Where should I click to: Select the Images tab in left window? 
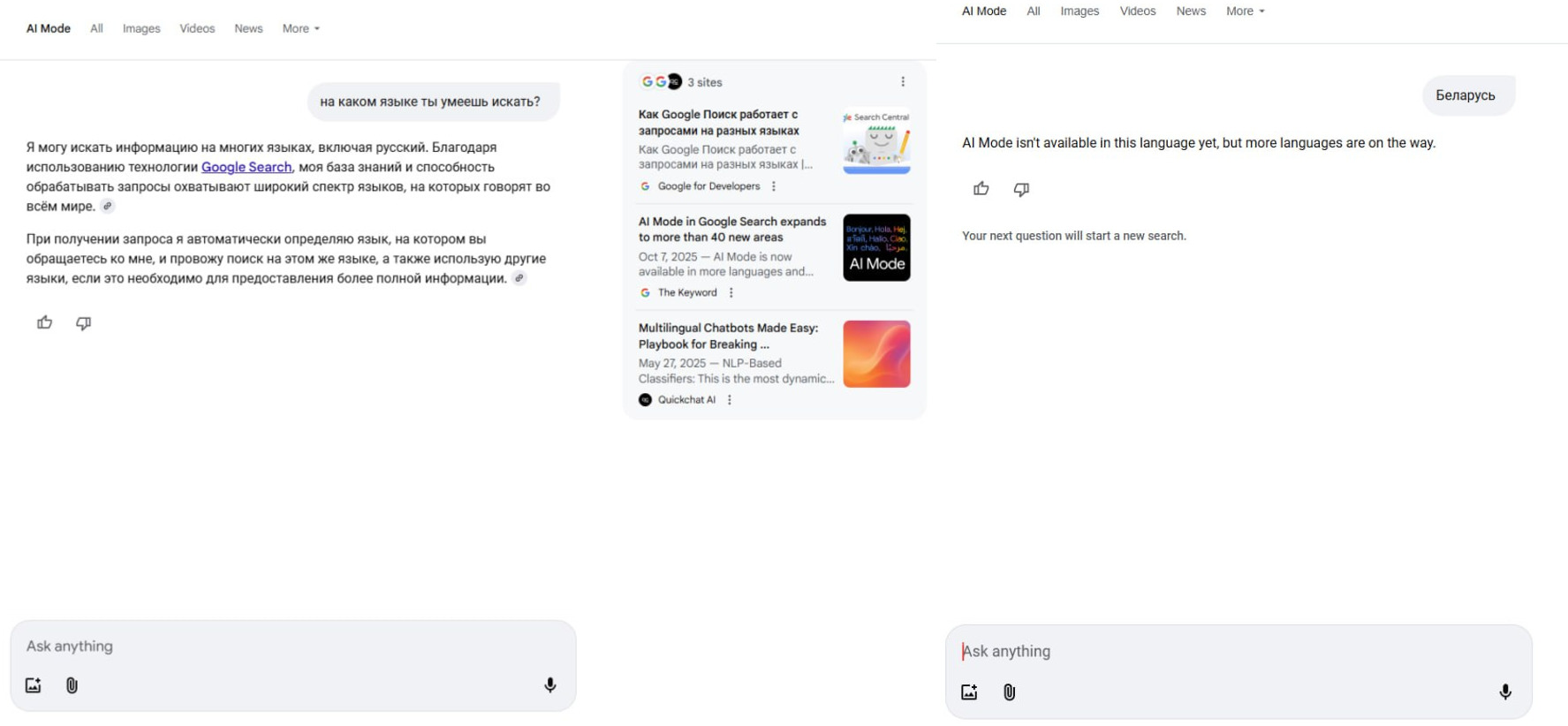[x=141, y=29]
